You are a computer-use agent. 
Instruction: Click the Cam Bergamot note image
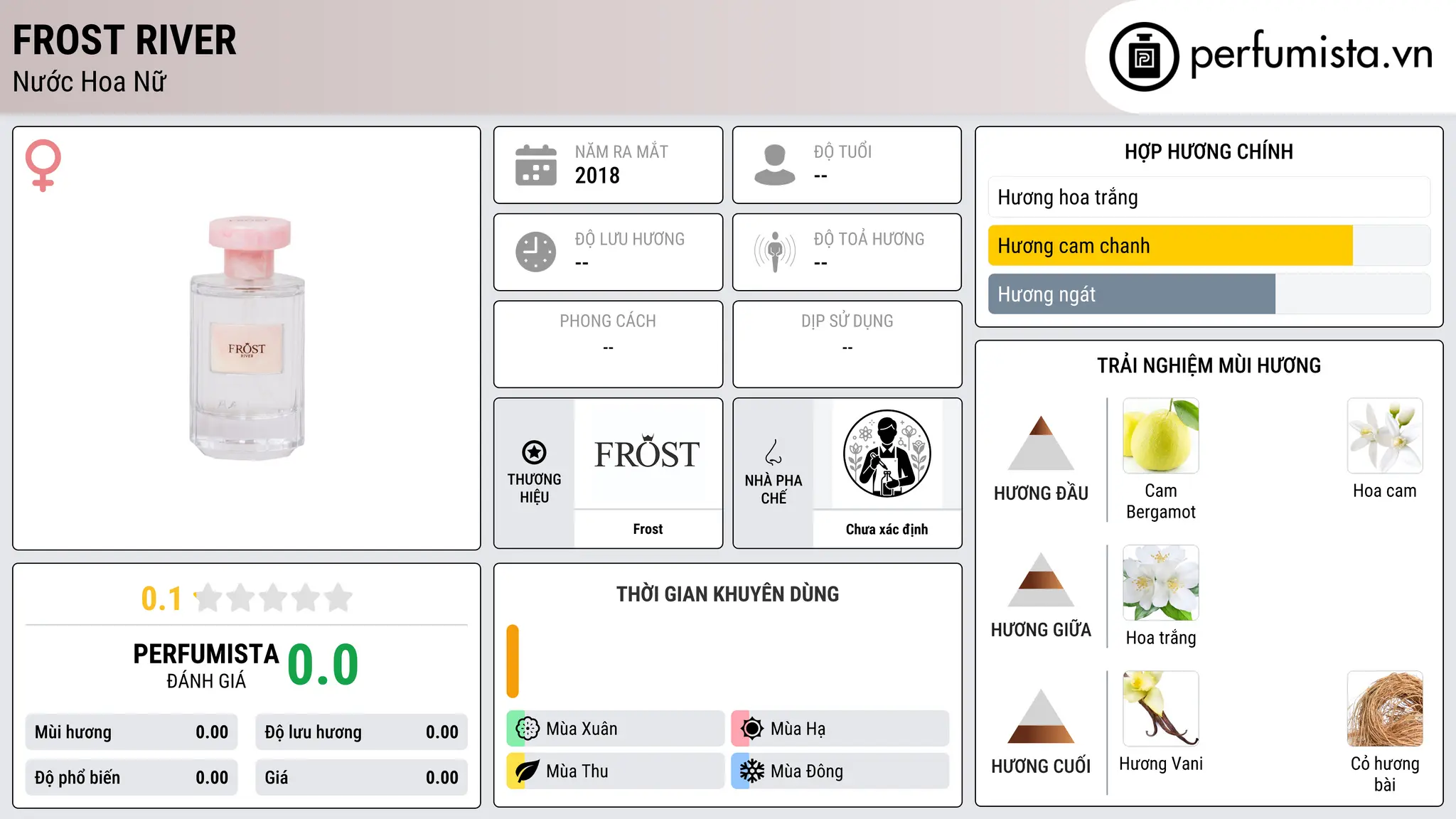tap(1161, 436)
